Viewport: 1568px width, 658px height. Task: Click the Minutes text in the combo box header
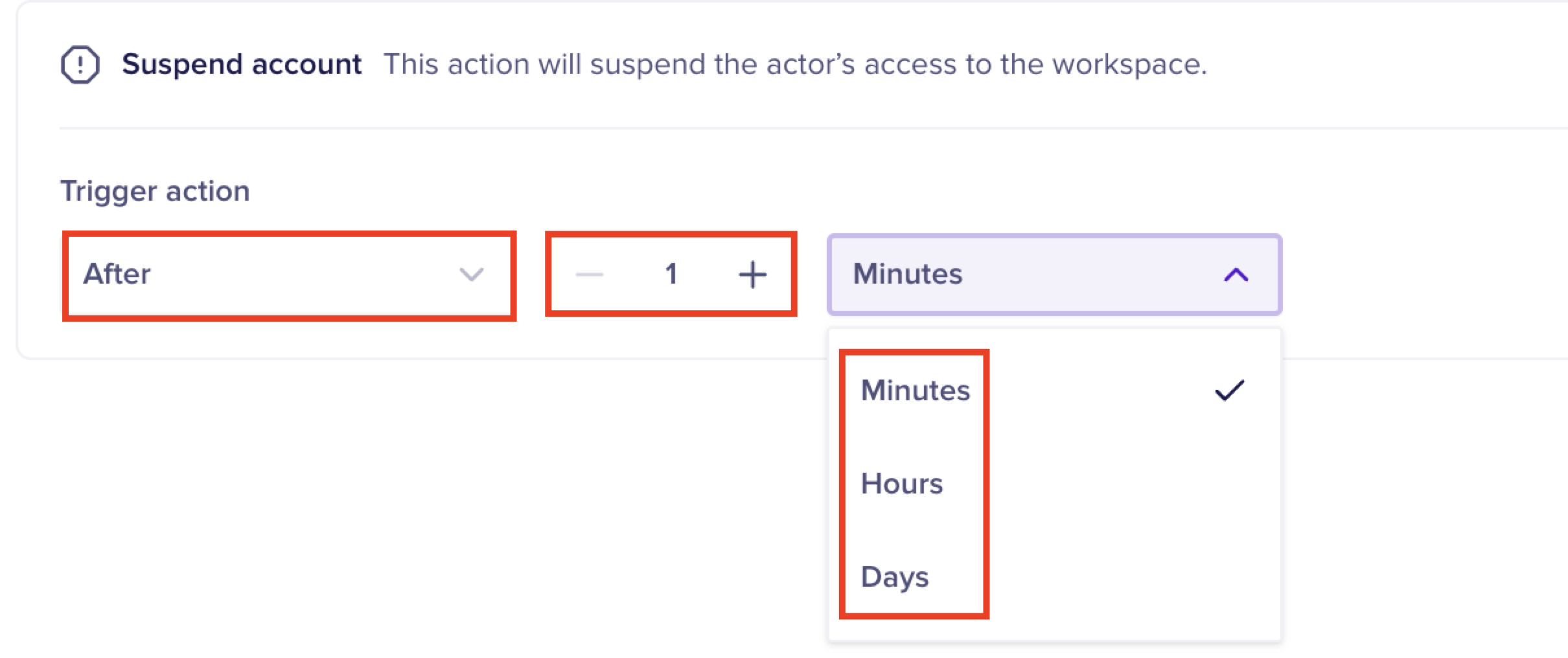[907, 275]
